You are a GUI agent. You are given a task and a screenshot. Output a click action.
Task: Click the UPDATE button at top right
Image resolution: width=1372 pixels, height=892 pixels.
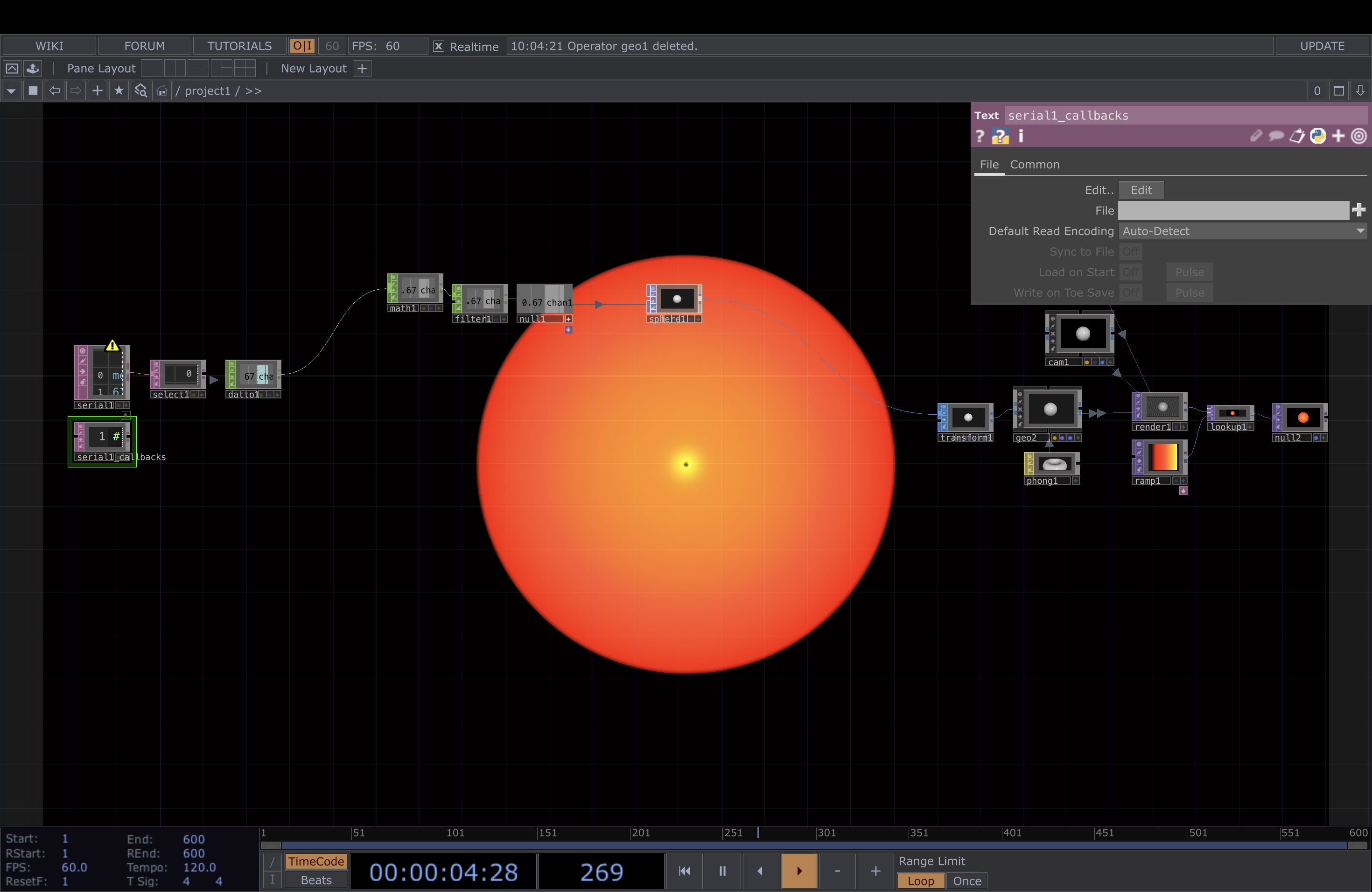[x=1323, y=46]
